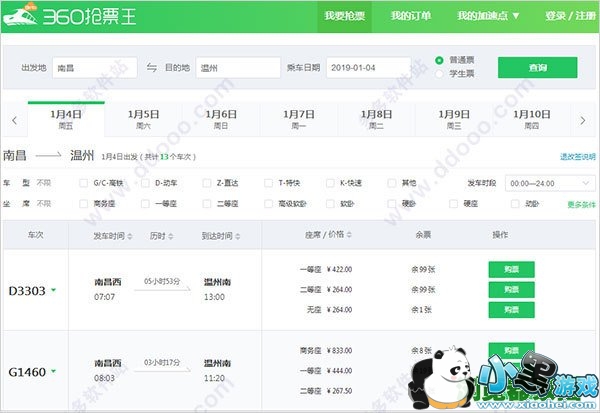Open the 我的加速点 dropdown menu
600x413 pixels.
coord(488,16)
